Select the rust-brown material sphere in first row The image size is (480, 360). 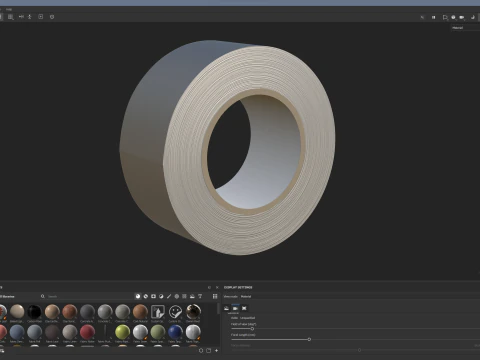[70, 312]
